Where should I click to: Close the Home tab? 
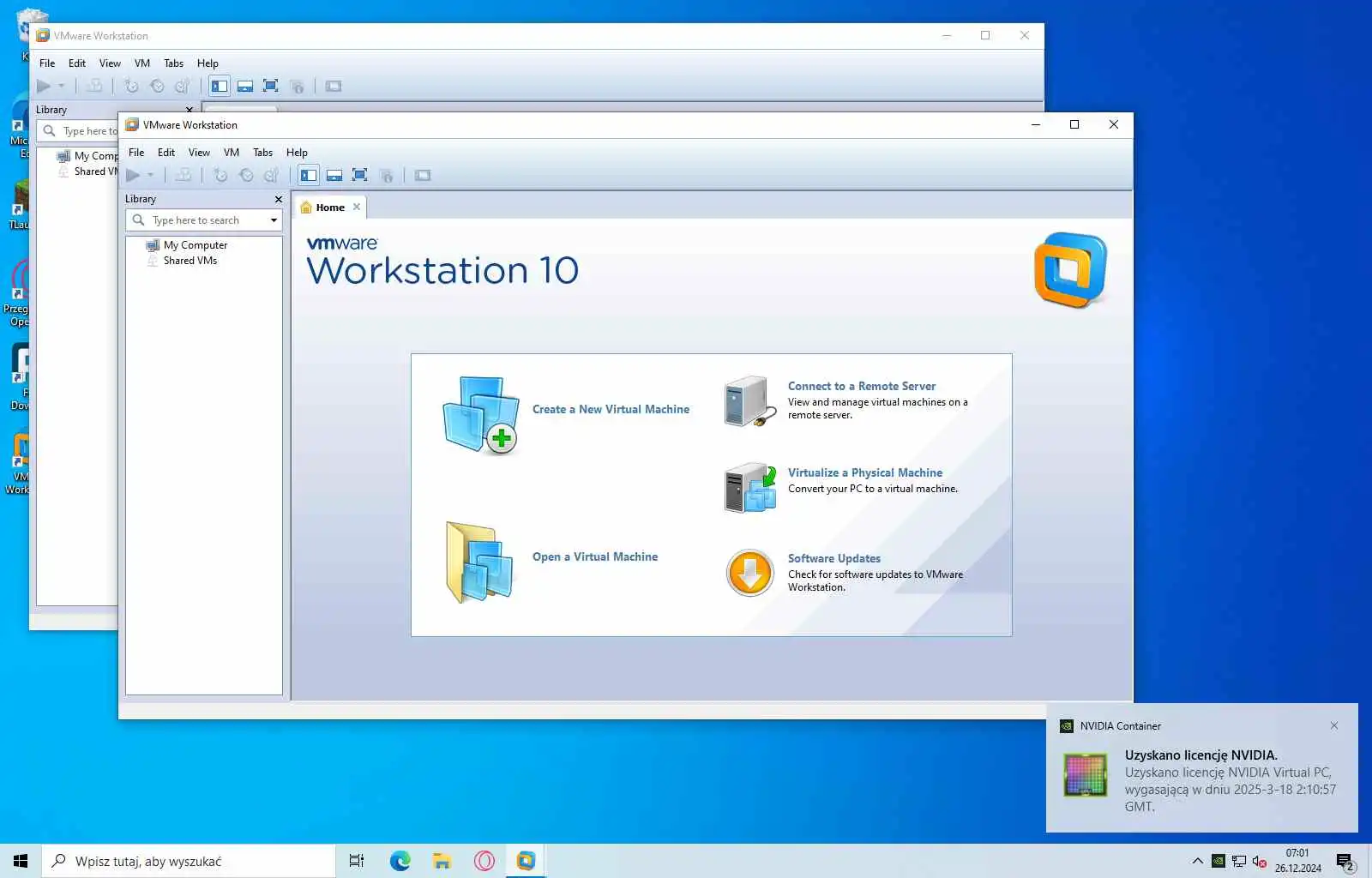tap(357, 207)
